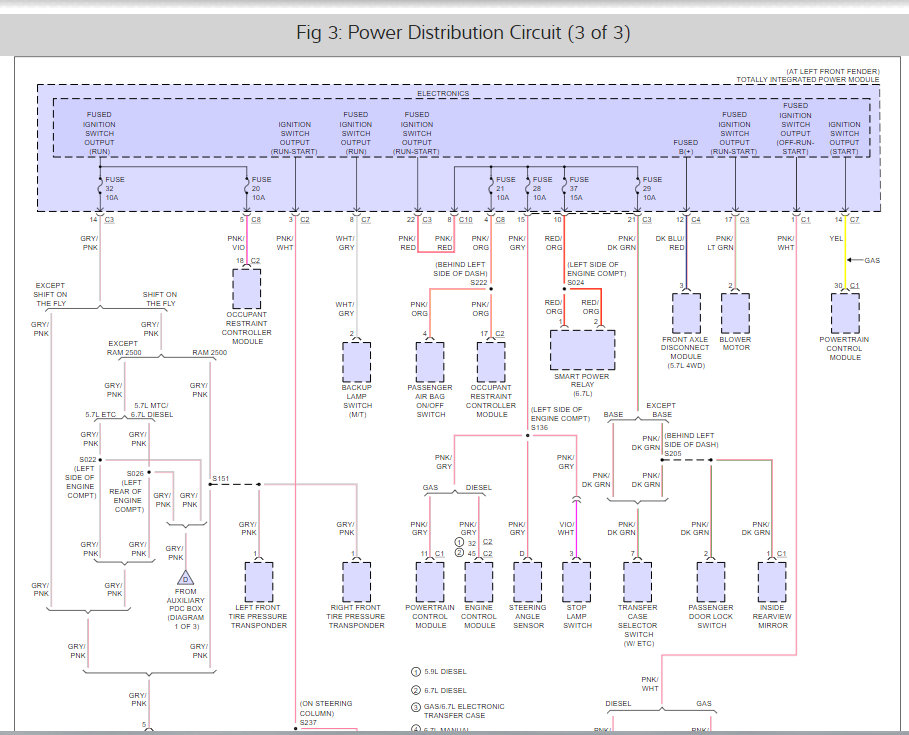Click the '(AT LEFT FRONT FENDER)' note
The image size is (909, 735).
832,71
